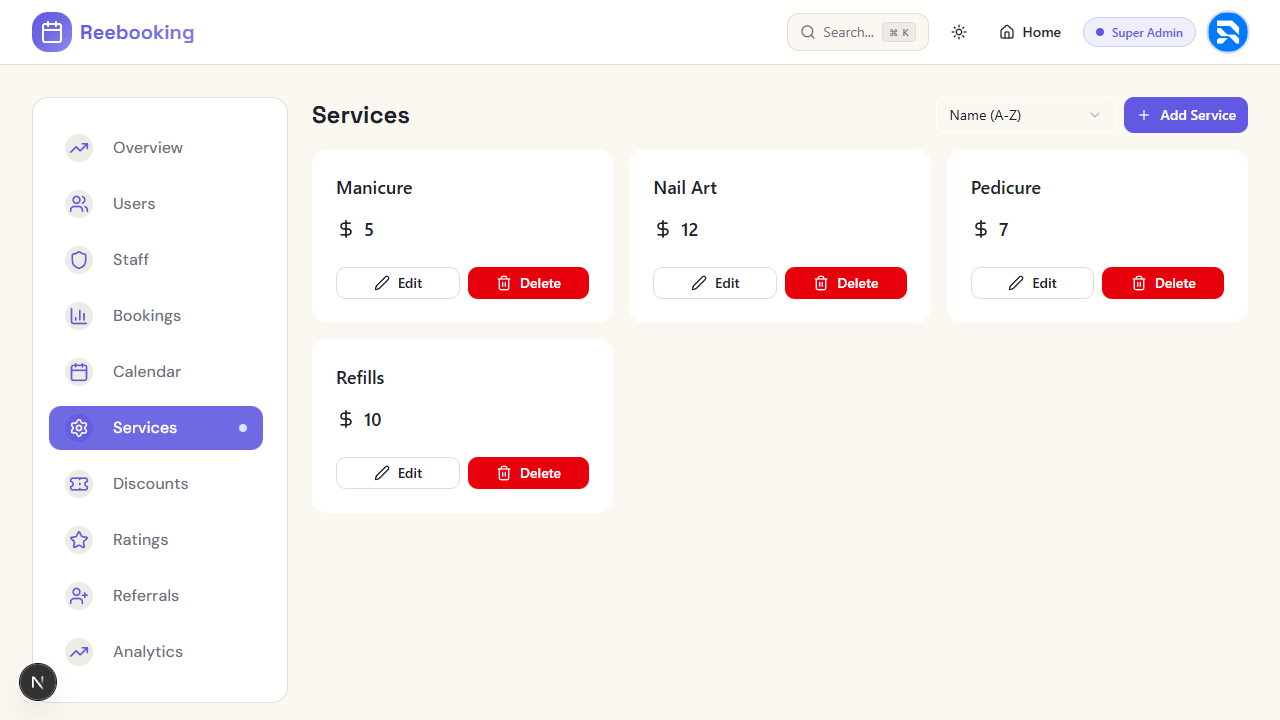This screenshot has width=1280, height=720.
Task: Edit the Pedicure service
Action: click(x=1032, y=283)
